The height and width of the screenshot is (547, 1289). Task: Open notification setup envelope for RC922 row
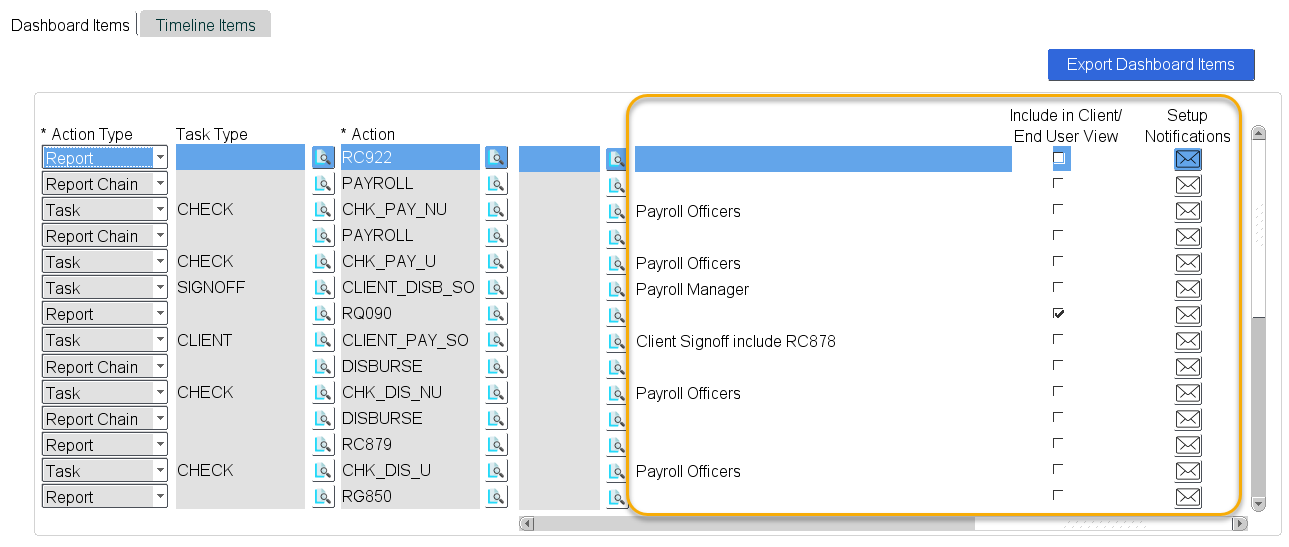tap(1187, 159)
